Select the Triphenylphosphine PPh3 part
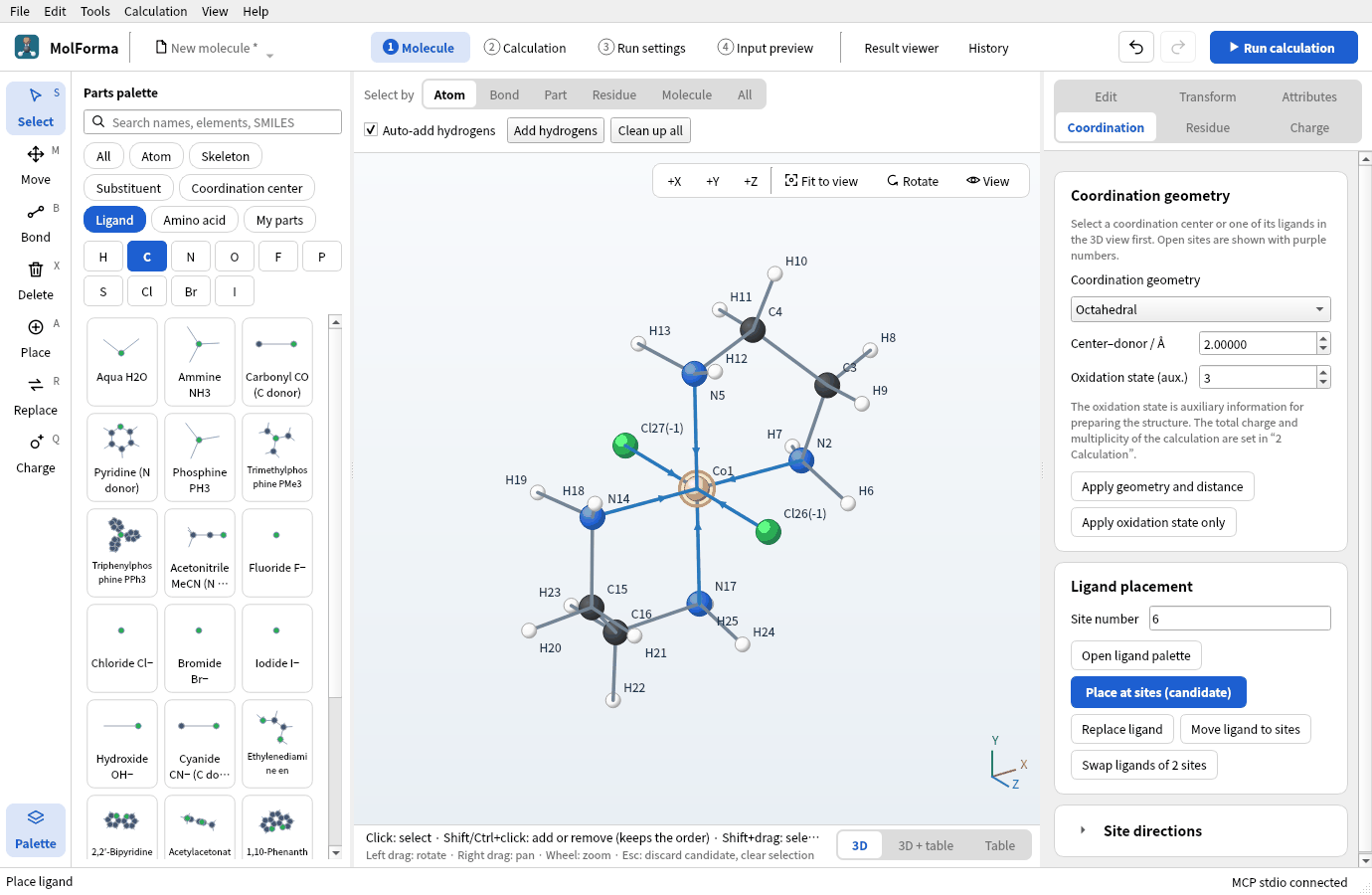Viewport: 1372px width, 895px height. [x=122, y=553]
